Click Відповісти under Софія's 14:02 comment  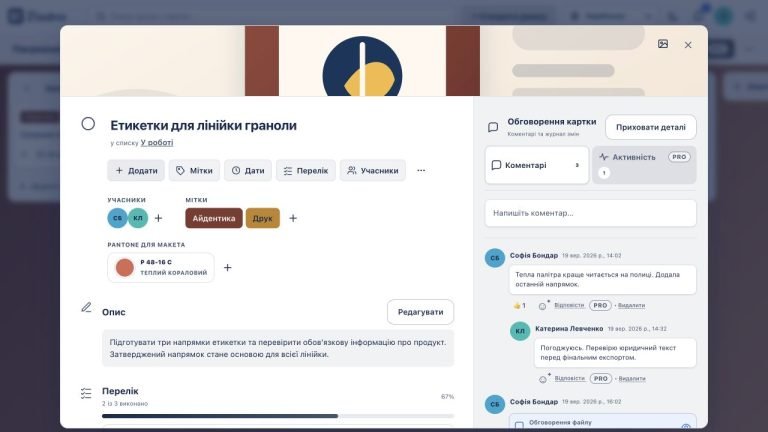tap(569, 305)
